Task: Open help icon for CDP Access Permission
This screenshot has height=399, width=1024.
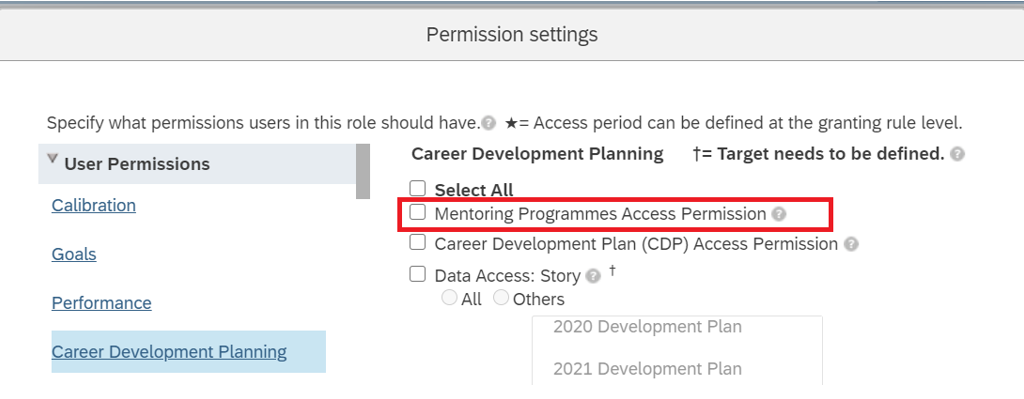Action: tap(851, 244)
